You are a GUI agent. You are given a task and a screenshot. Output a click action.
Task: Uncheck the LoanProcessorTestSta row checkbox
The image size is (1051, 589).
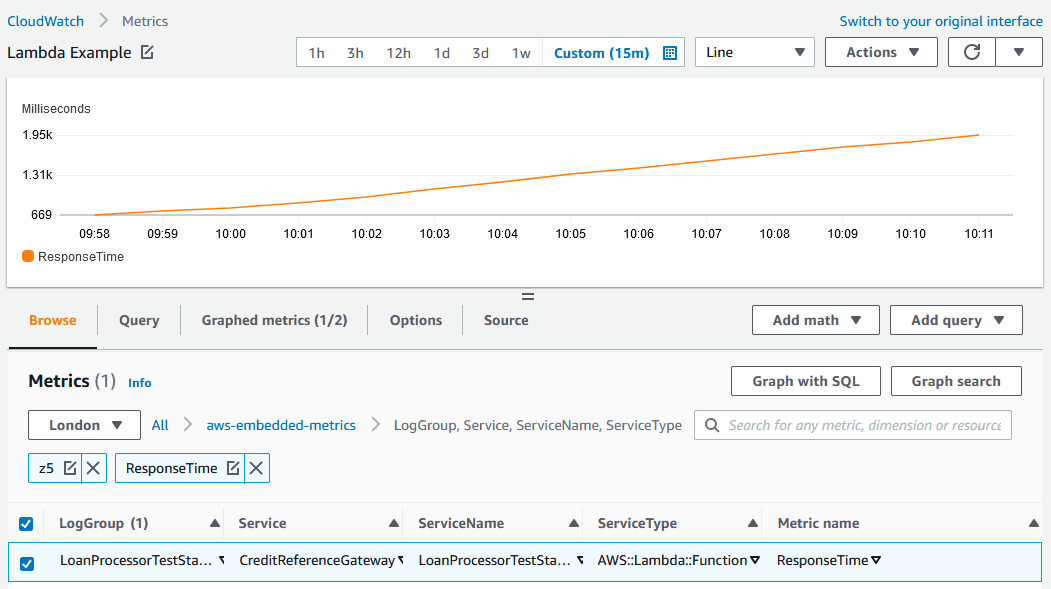[x=26, y=564]
